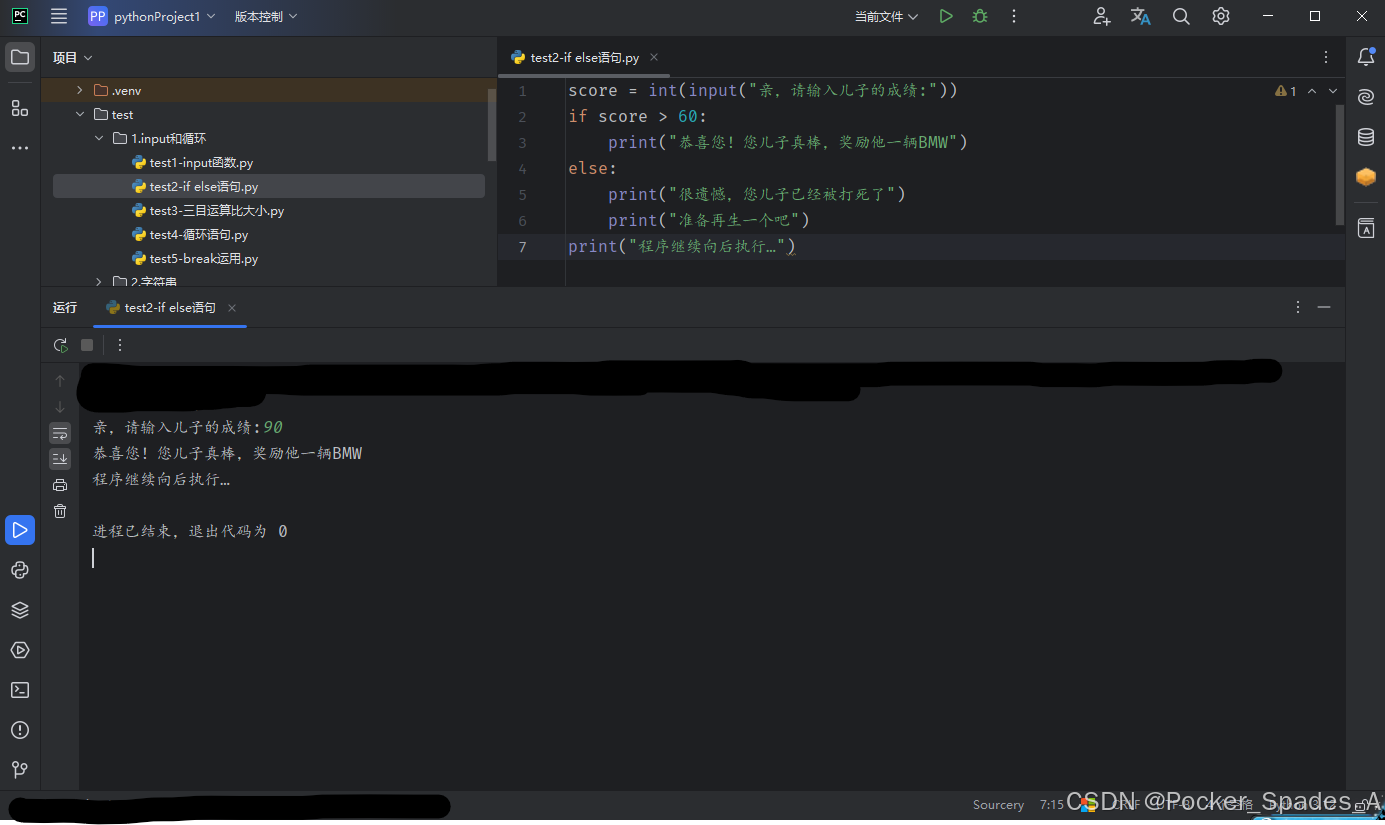The height and width of the screenshot is (825, 1385).
Task: Toggle the Run tool window button
Action: point(19,530)
